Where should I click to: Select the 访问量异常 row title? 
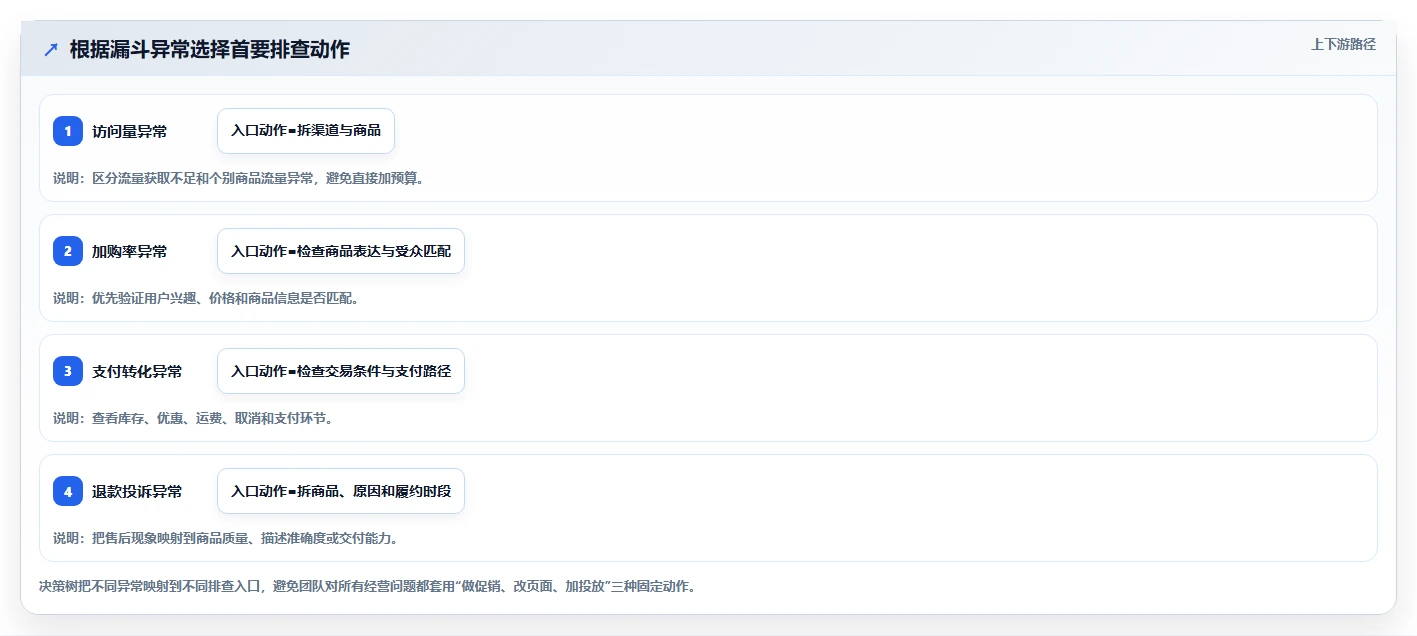[130, 131]
